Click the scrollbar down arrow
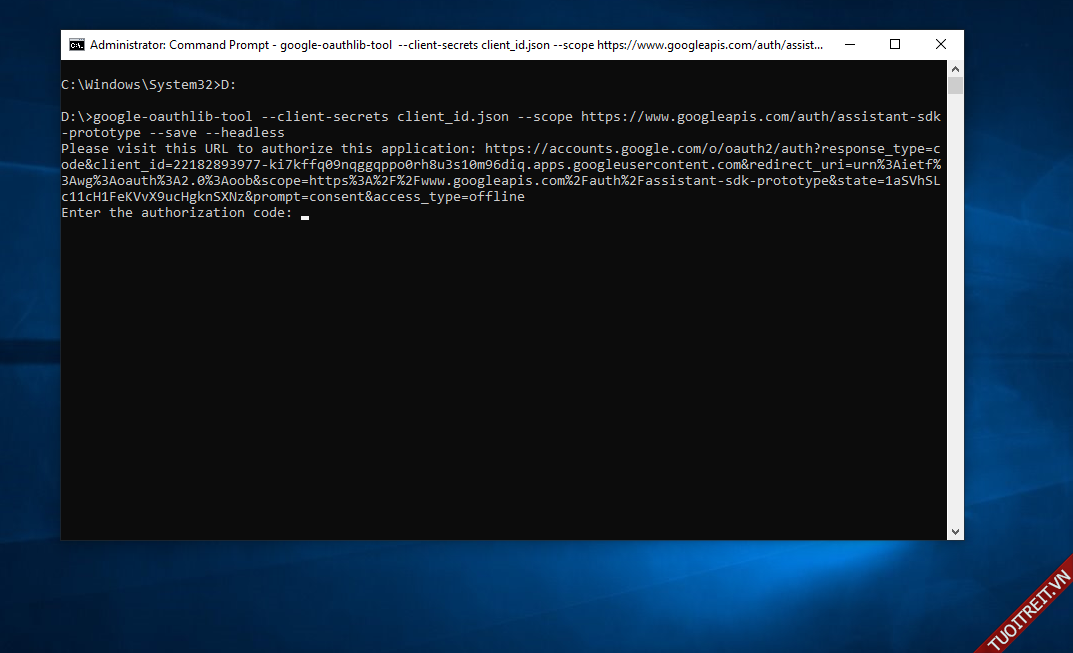 [x=955, y=532]
